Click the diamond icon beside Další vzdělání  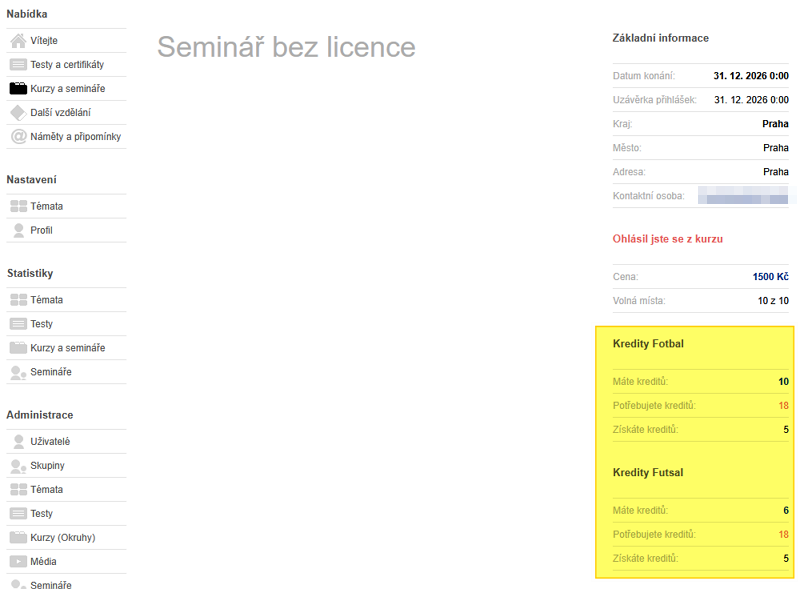[18, 113]
